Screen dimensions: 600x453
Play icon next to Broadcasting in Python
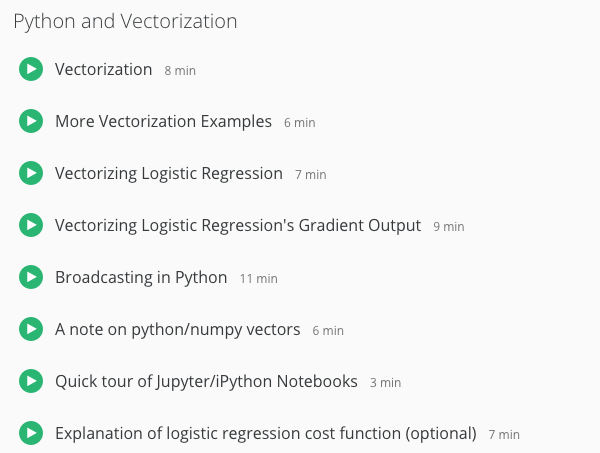tap(31, 277)
